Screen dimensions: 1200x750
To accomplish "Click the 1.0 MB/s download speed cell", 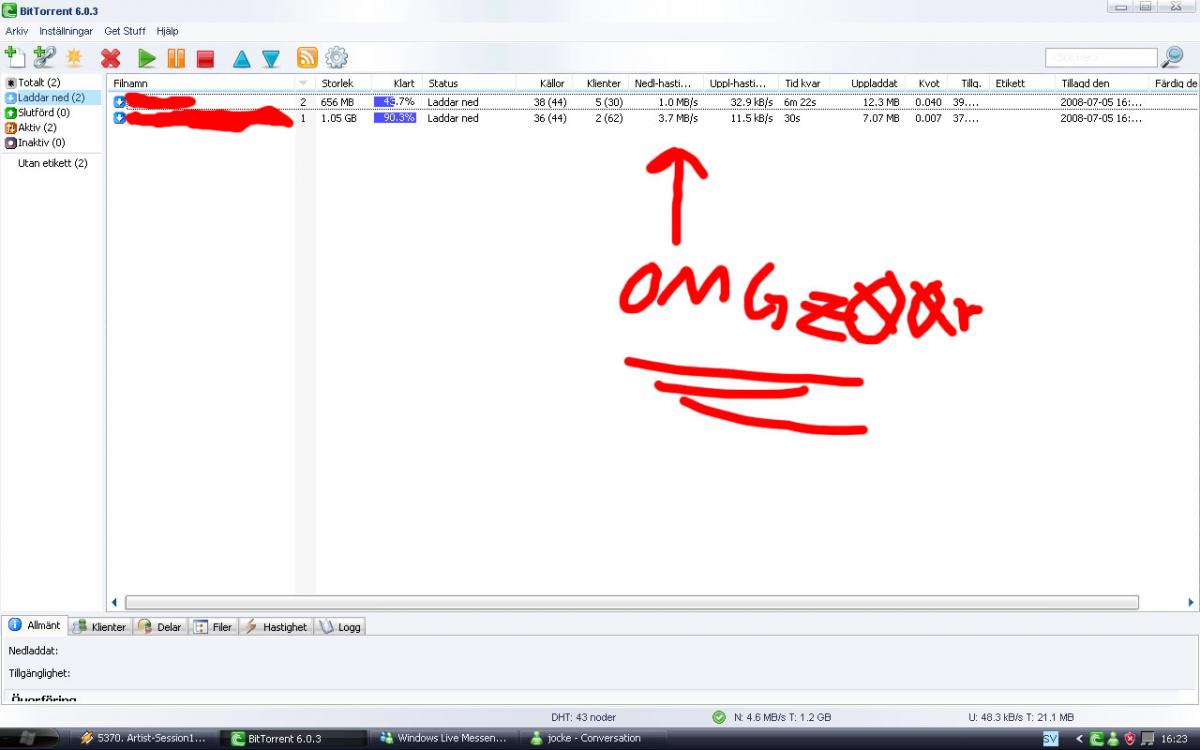I will 678,102.
